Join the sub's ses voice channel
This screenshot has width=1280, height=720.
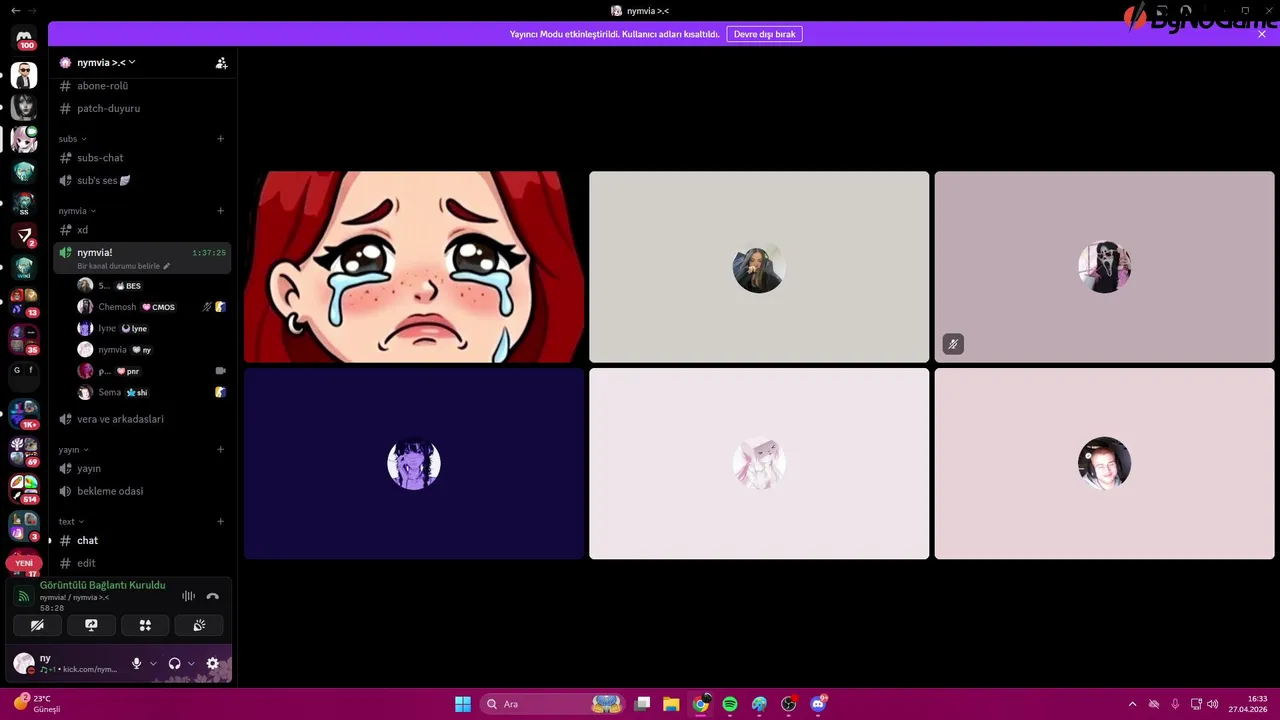click(x=142, y=180)
